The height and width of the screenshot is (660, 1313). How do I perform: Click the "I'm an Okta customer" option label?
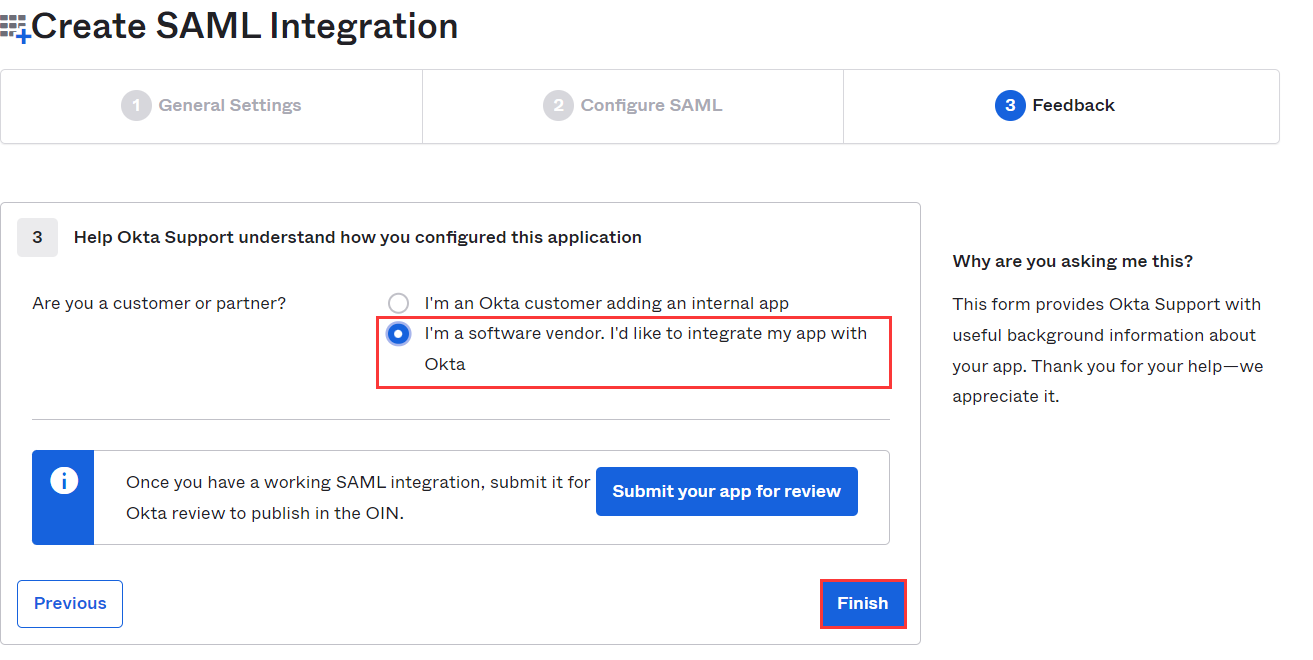click(606, 303)
